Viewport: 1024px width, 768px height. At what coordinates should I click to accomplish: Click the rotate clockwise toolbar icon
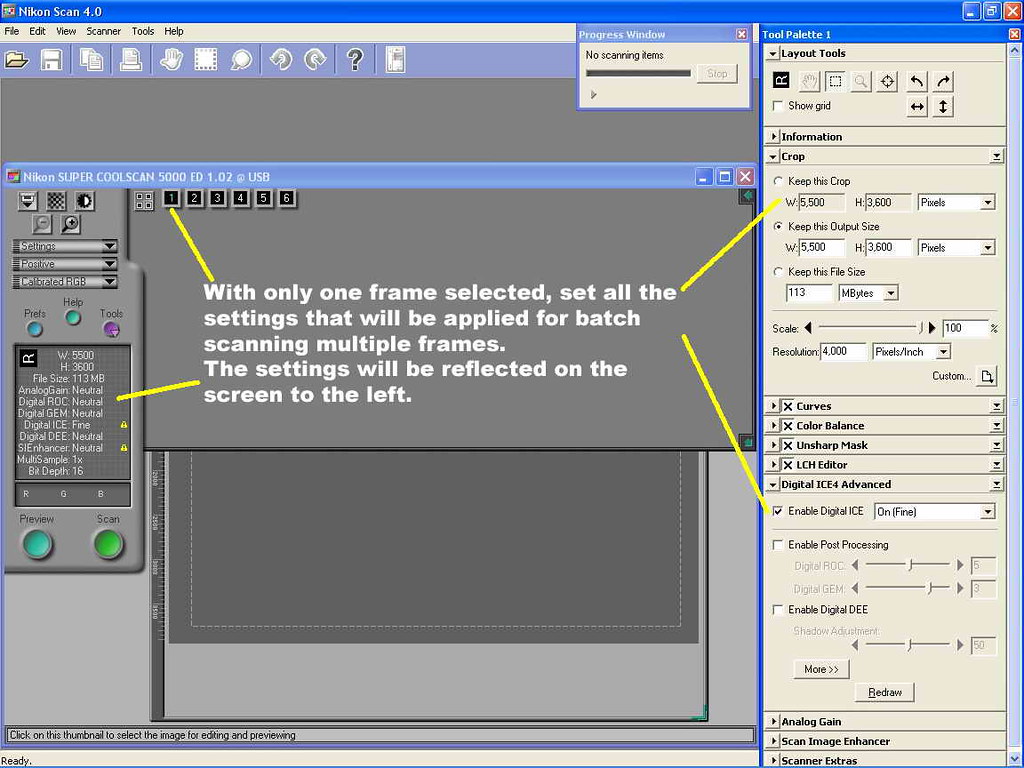tap(315, 60)
